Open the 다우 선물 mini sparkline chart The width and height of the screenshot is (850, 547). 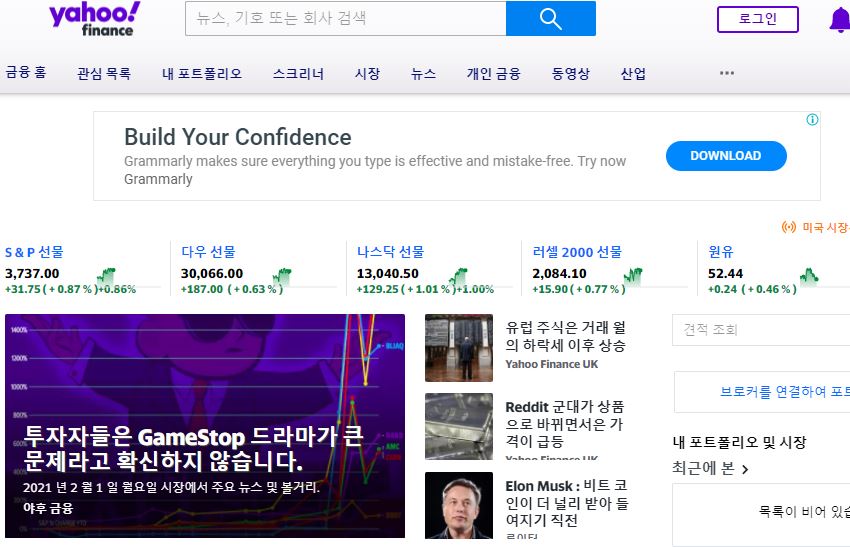pyautogui.click(x=282, y=276)
